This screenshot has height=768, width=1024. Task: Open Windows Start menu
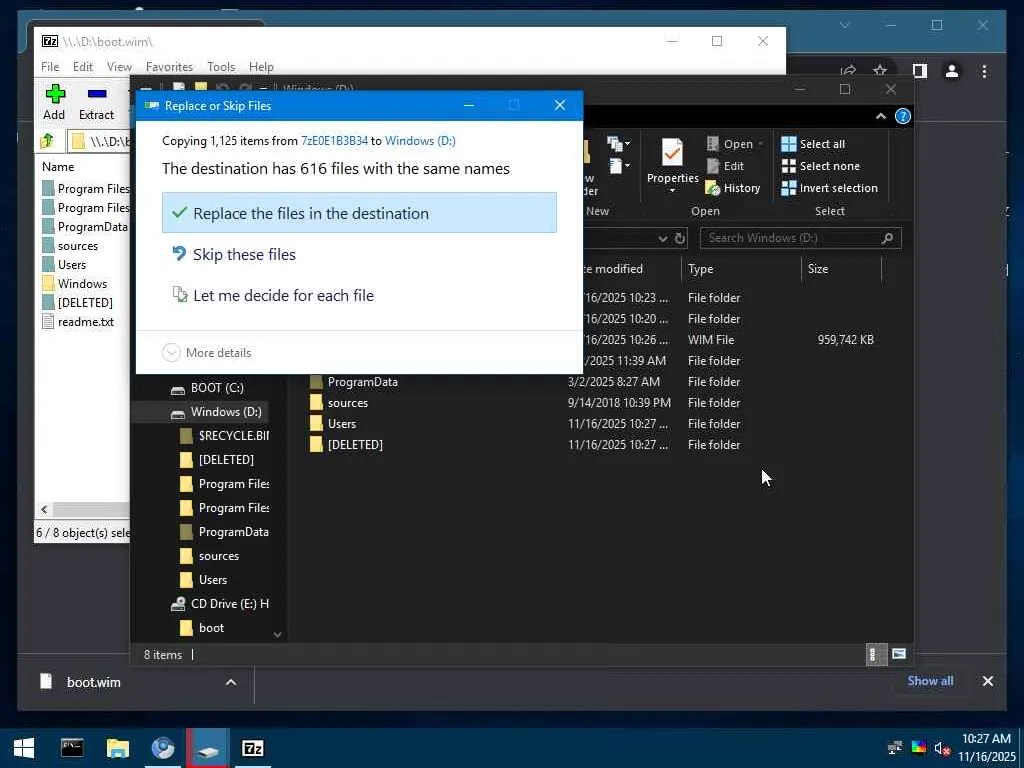[x=24, y=748]
